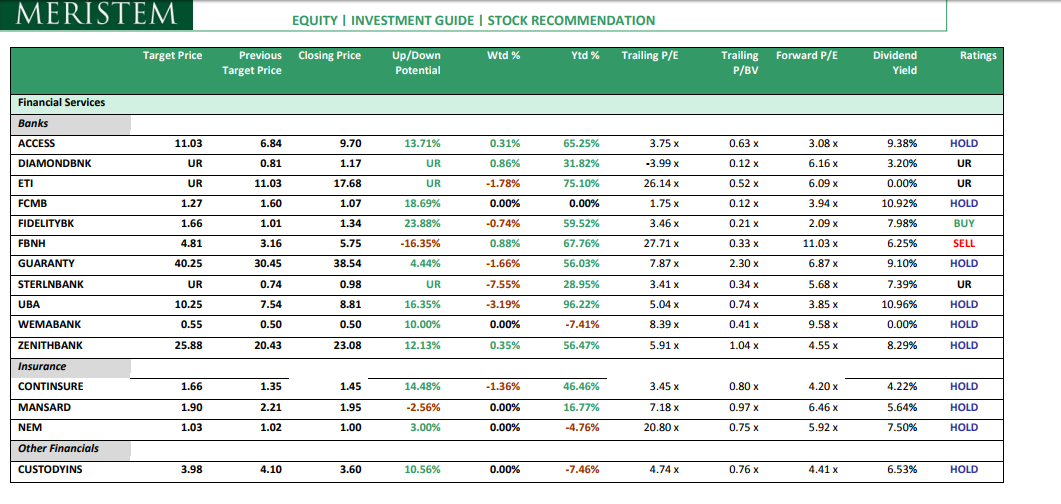Click the ETI ticker name
This screenshot has height=504, width=1061.
25,183
